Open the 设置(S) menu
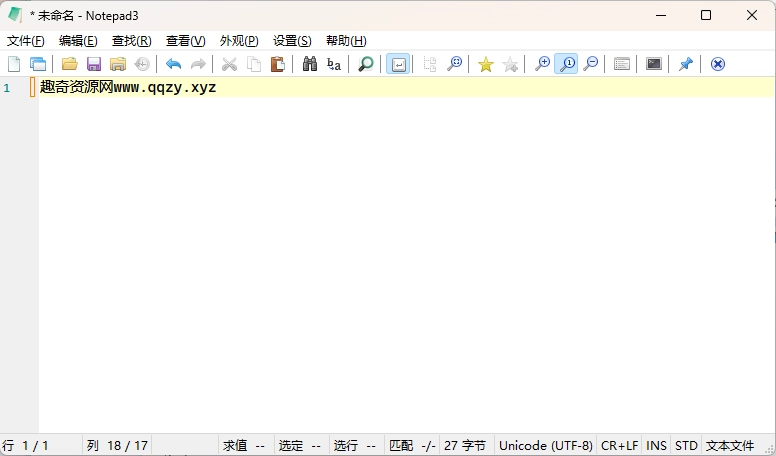 pyautogui.click(x=292, y=41)
